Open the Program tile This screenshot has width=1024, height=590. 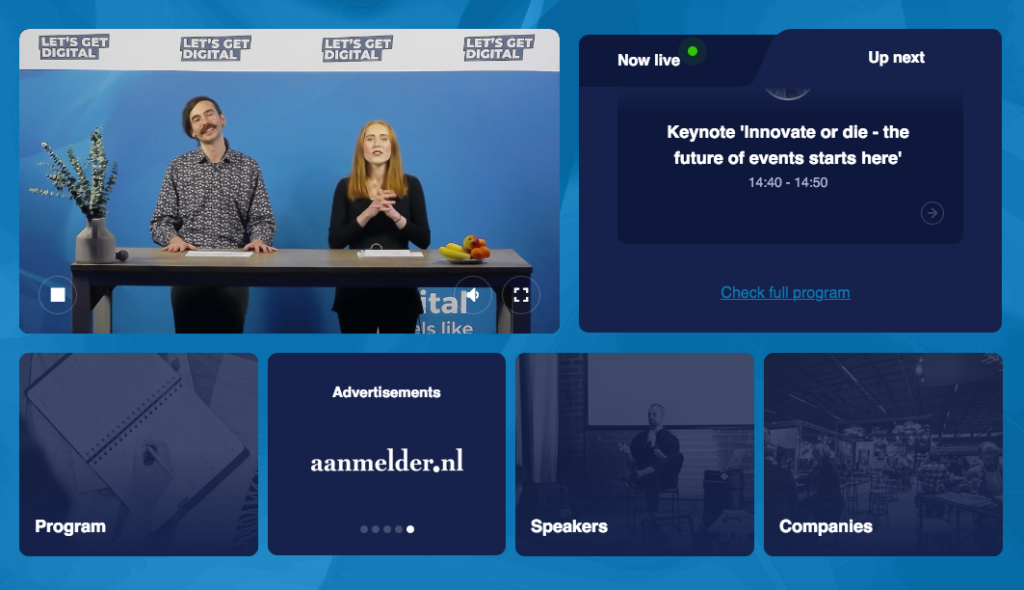tap(138, 455)
